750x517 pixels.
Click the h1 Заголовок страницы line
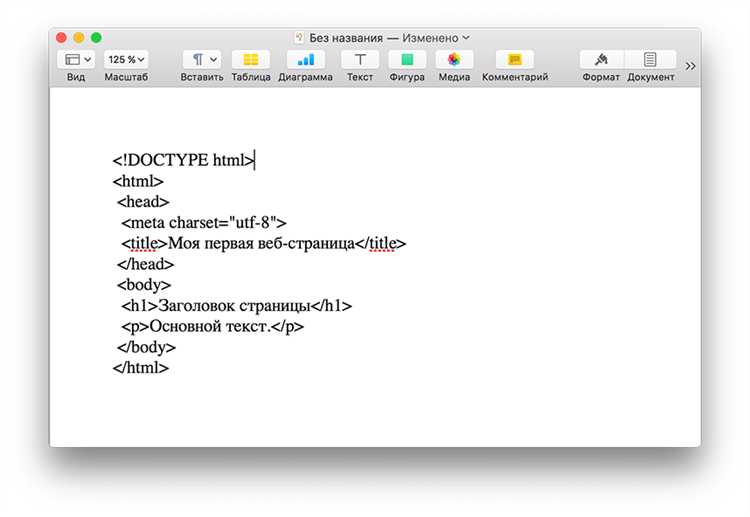[x=236, y=306]
